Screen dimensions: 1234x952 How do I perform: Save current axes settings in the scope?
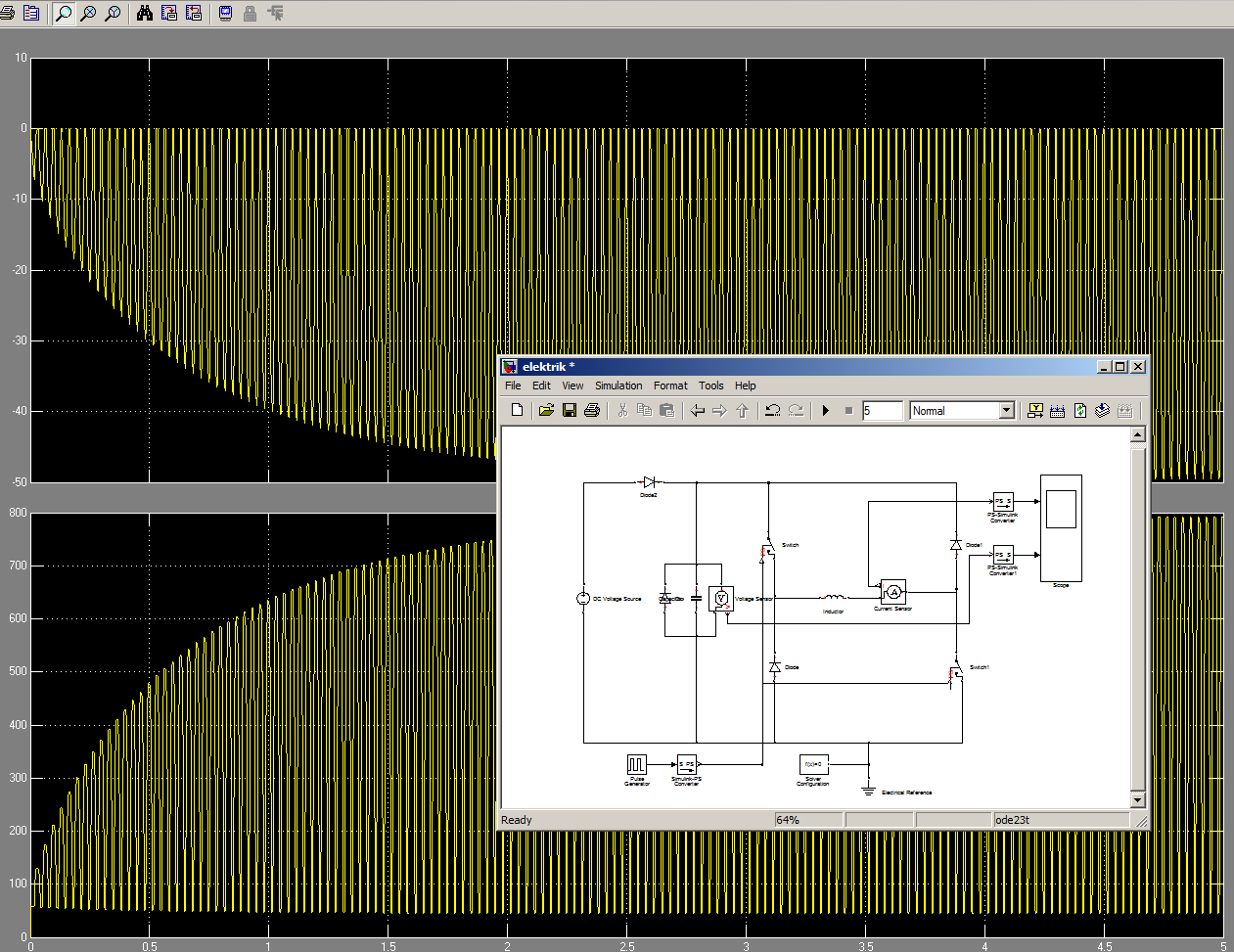(x=169, y=14)
